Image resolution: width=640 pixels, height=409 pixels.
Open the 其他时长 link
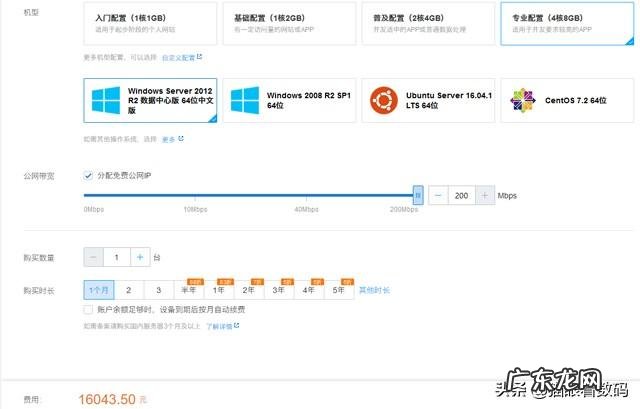(x=374, y=290)
